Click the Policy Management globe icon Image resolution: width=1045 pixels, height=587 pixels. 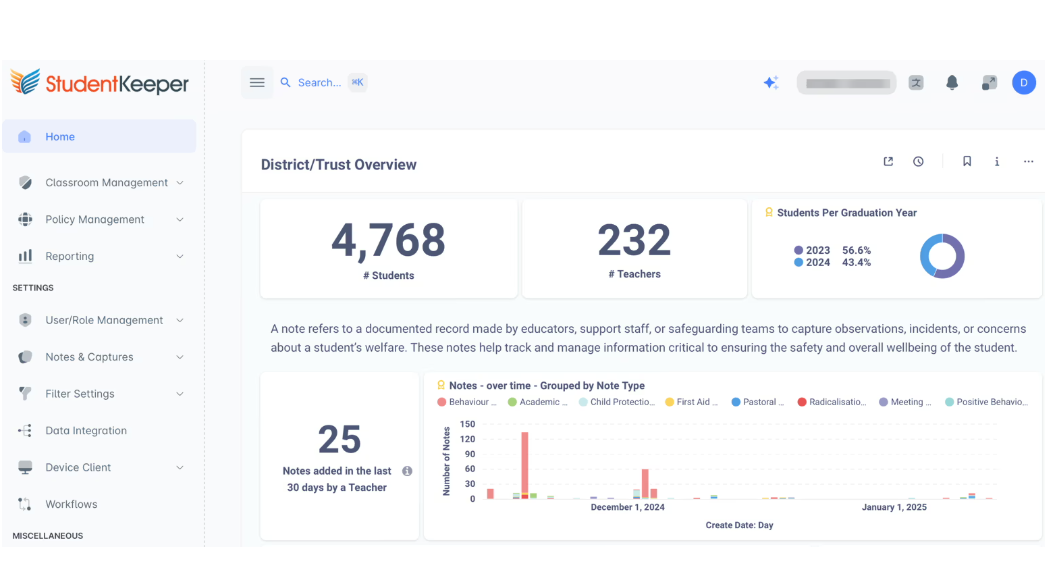click(25, 219)
